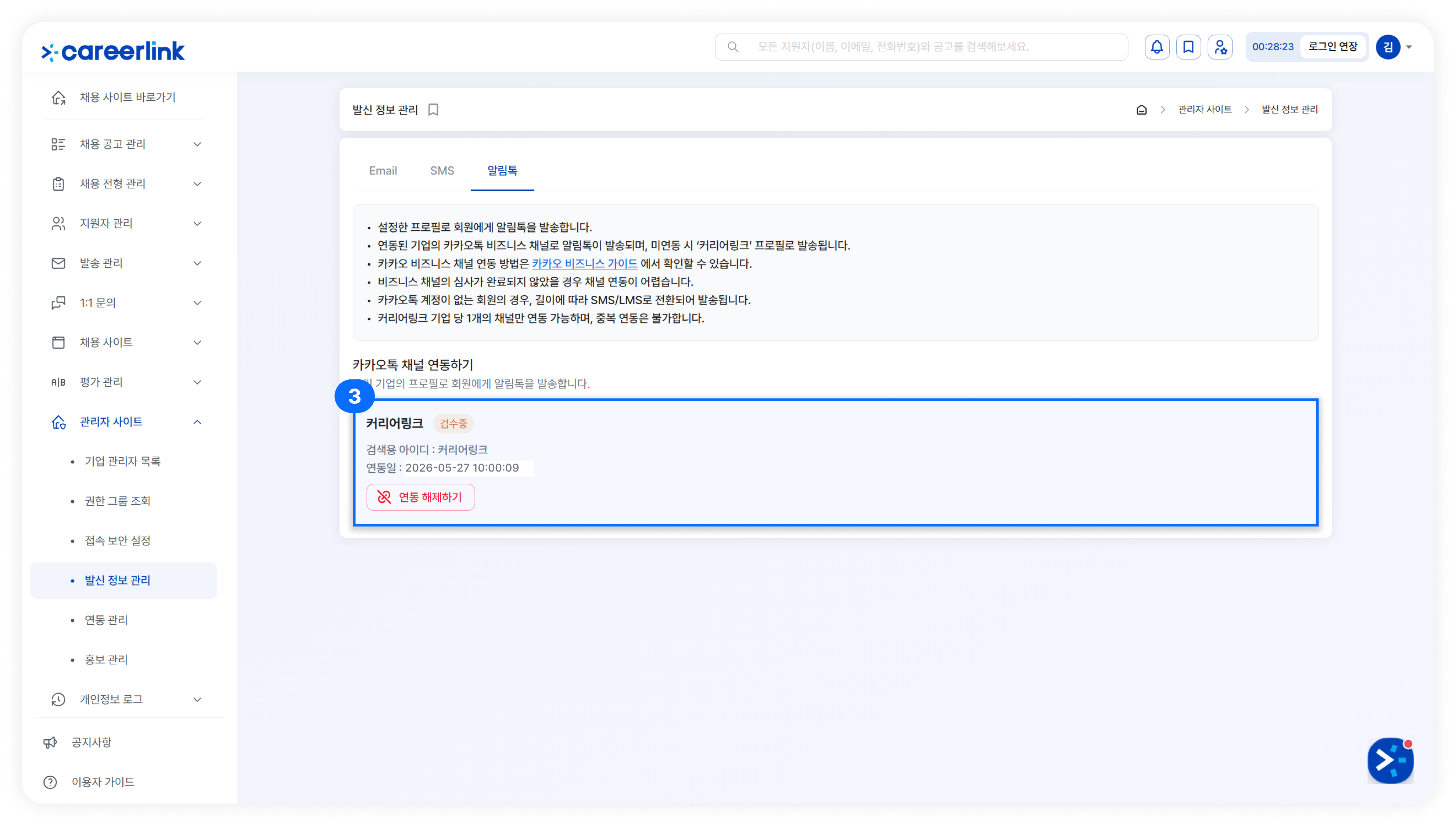This screenshot has width=1456, height=826.
Task: Click the user settings icon with the star
Action: (1220, 47)
